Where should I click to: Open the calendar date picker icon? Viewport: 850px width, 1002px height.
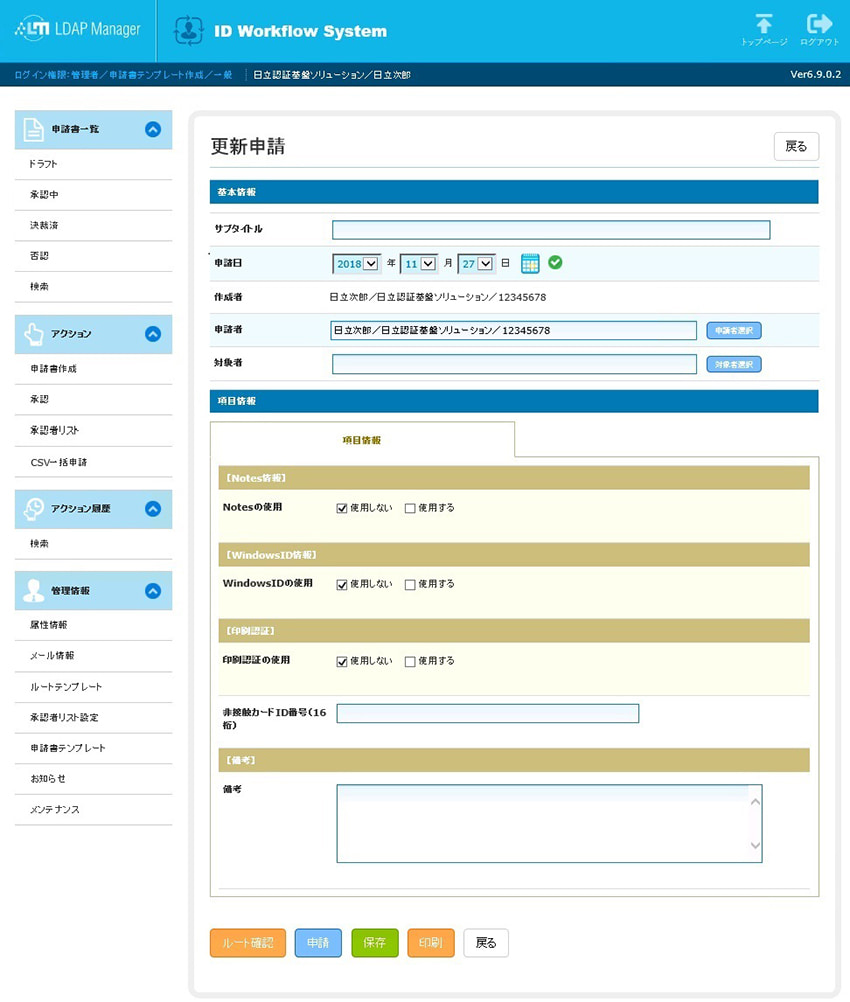pos(530,263)
